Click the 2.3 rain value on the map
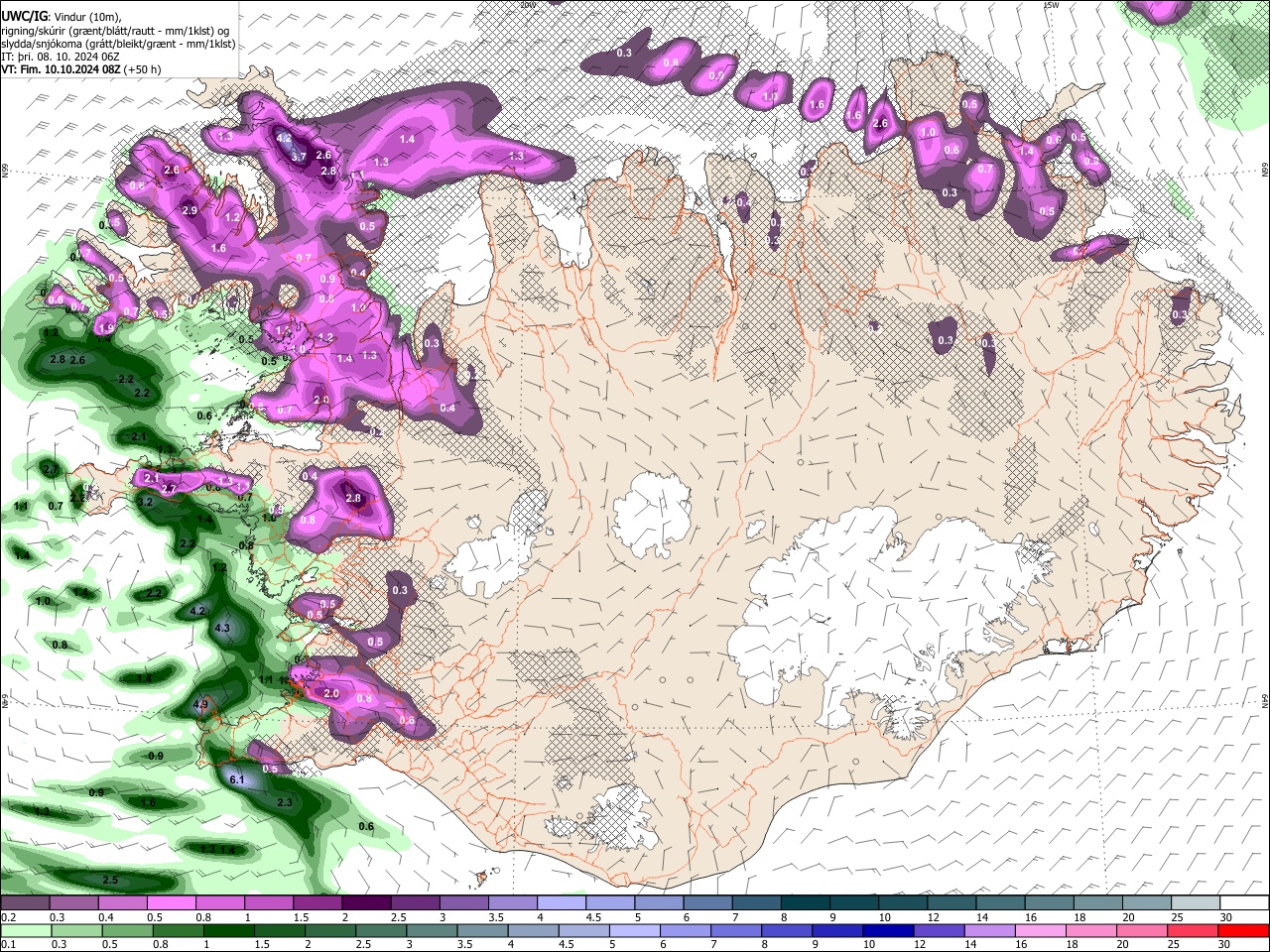This screenshot has height=952, width=1270. tap(285, 802)
